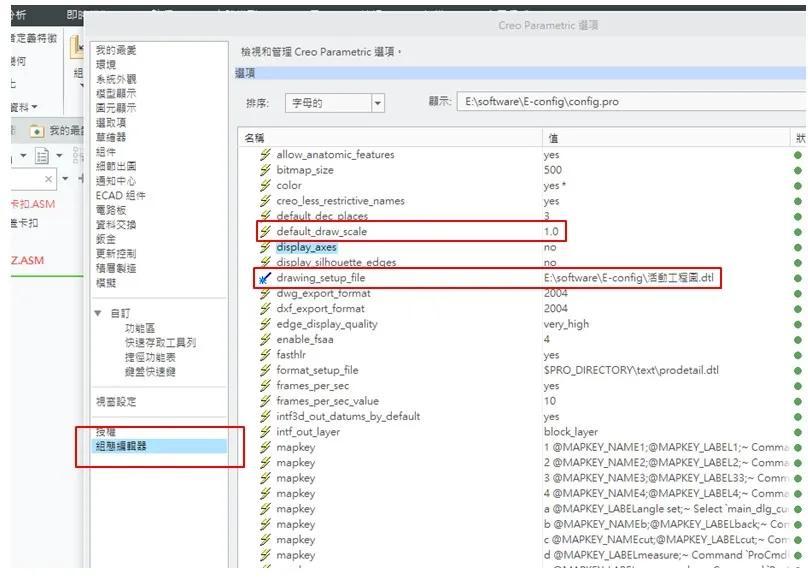Click the wrench icon beside the color option

(x=262, y=185)
